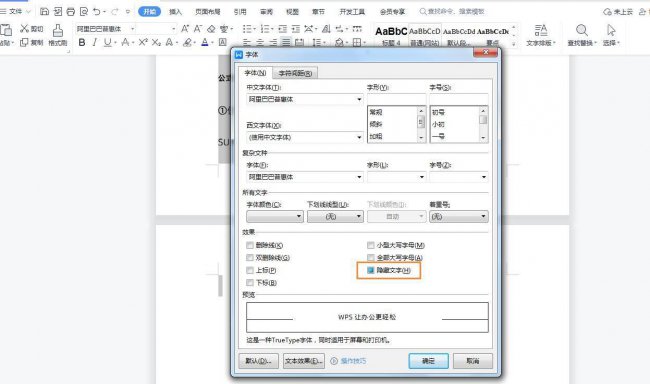Select Italic (倾斜) in font style list
Image resolution: width=650 pixels, height=384 pixels.
click(376, 124)
